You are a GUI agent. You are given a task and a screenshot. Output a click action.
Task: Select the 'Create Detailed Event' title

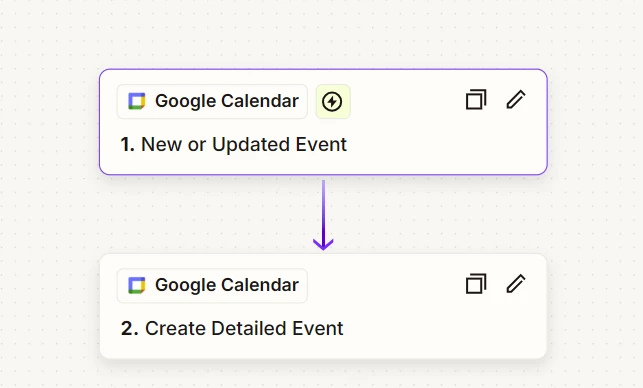[244, 329]
